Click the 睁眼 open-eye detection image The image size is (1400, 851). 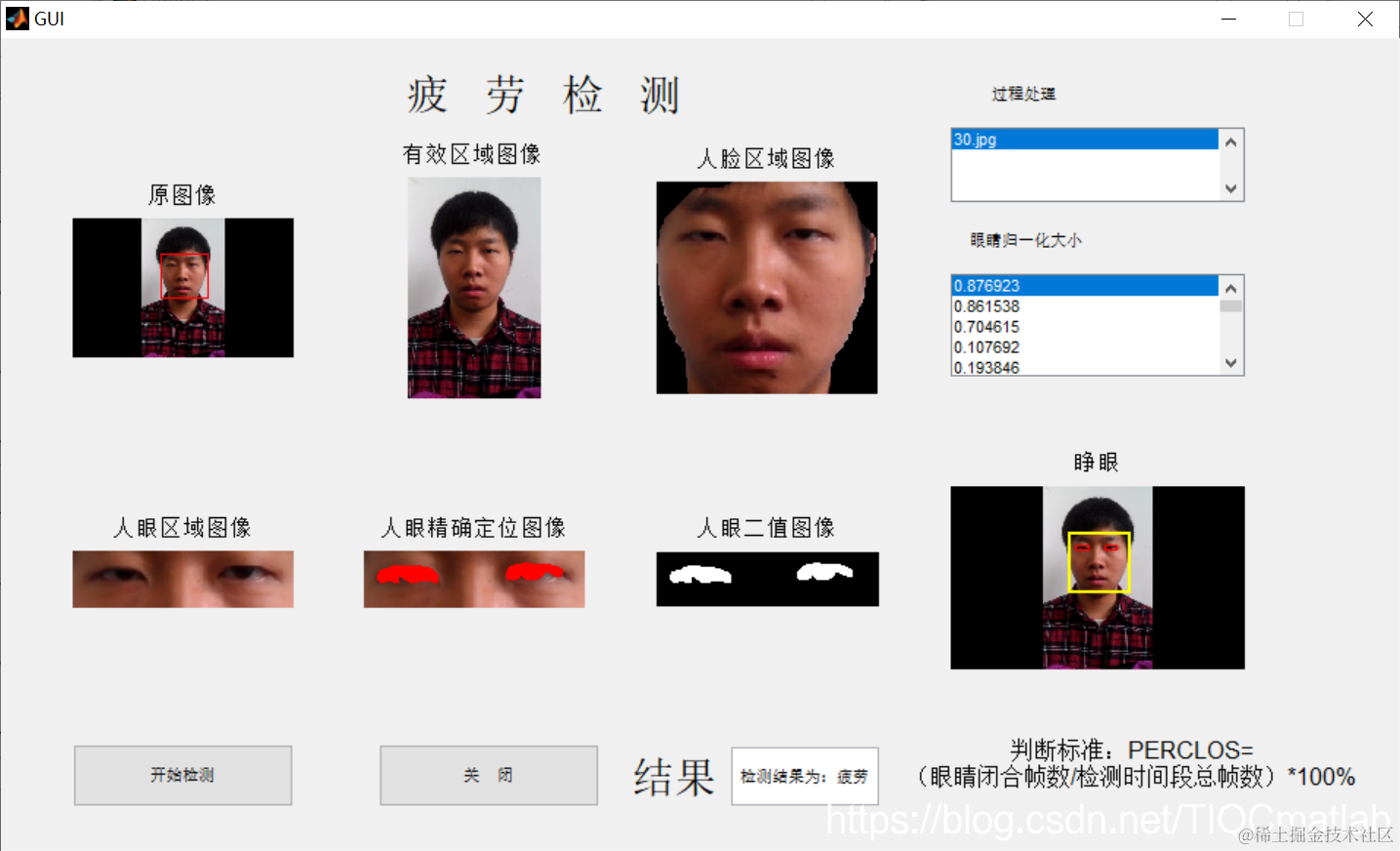click(1097, 577)
